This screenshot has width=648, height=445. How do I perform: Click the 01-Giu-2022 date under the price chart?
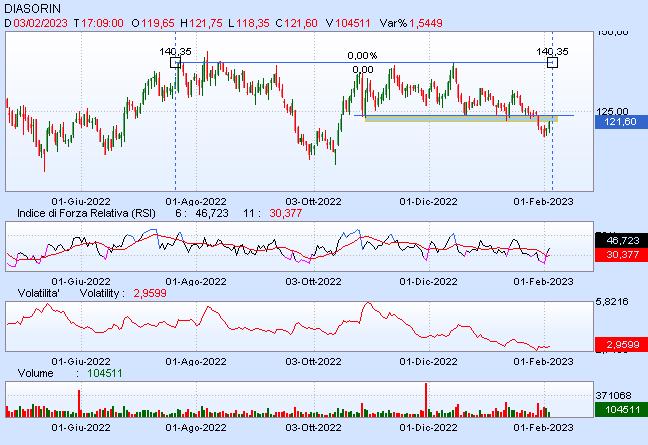[x=81, y=202]
